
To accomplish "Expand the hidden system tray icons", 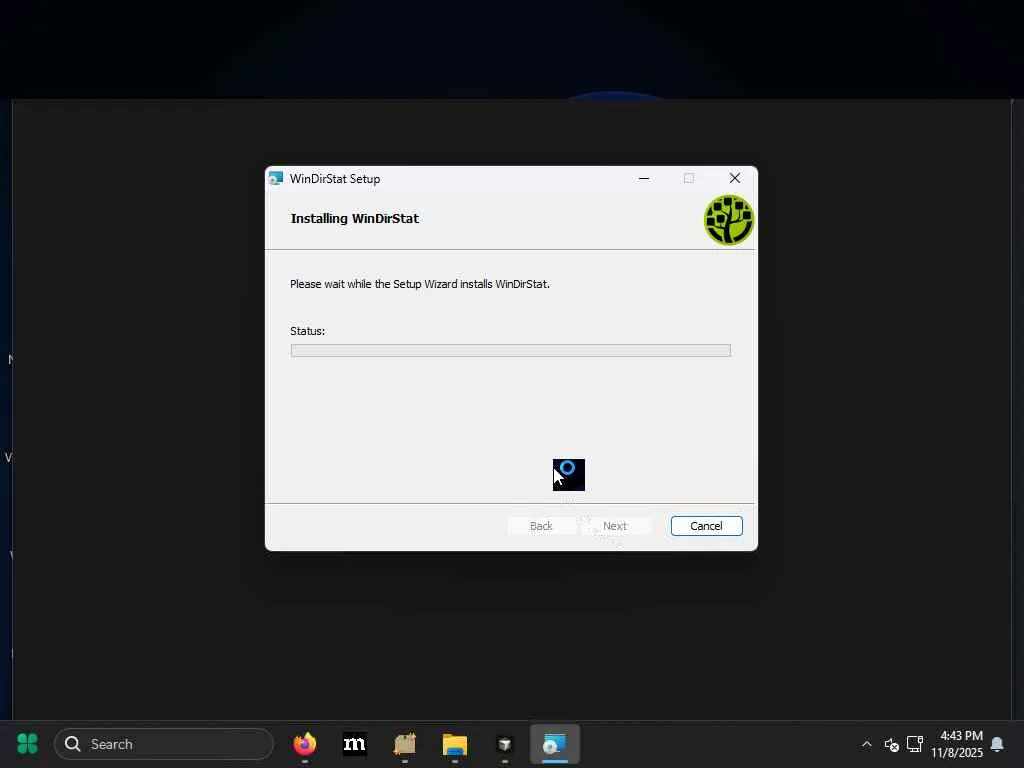I will point(867,744).
